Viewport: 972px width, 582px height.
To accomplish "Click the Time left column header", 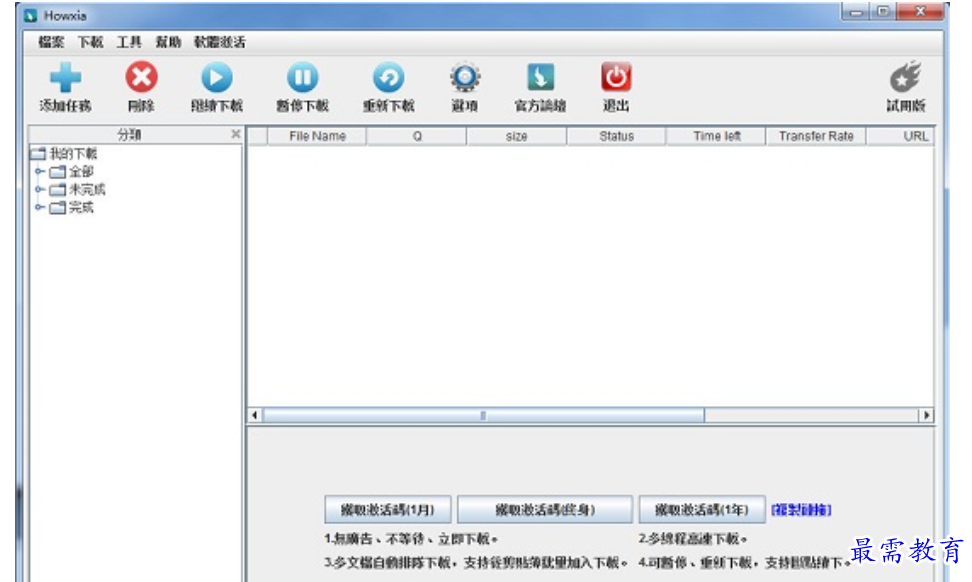I will click(717, 136).
